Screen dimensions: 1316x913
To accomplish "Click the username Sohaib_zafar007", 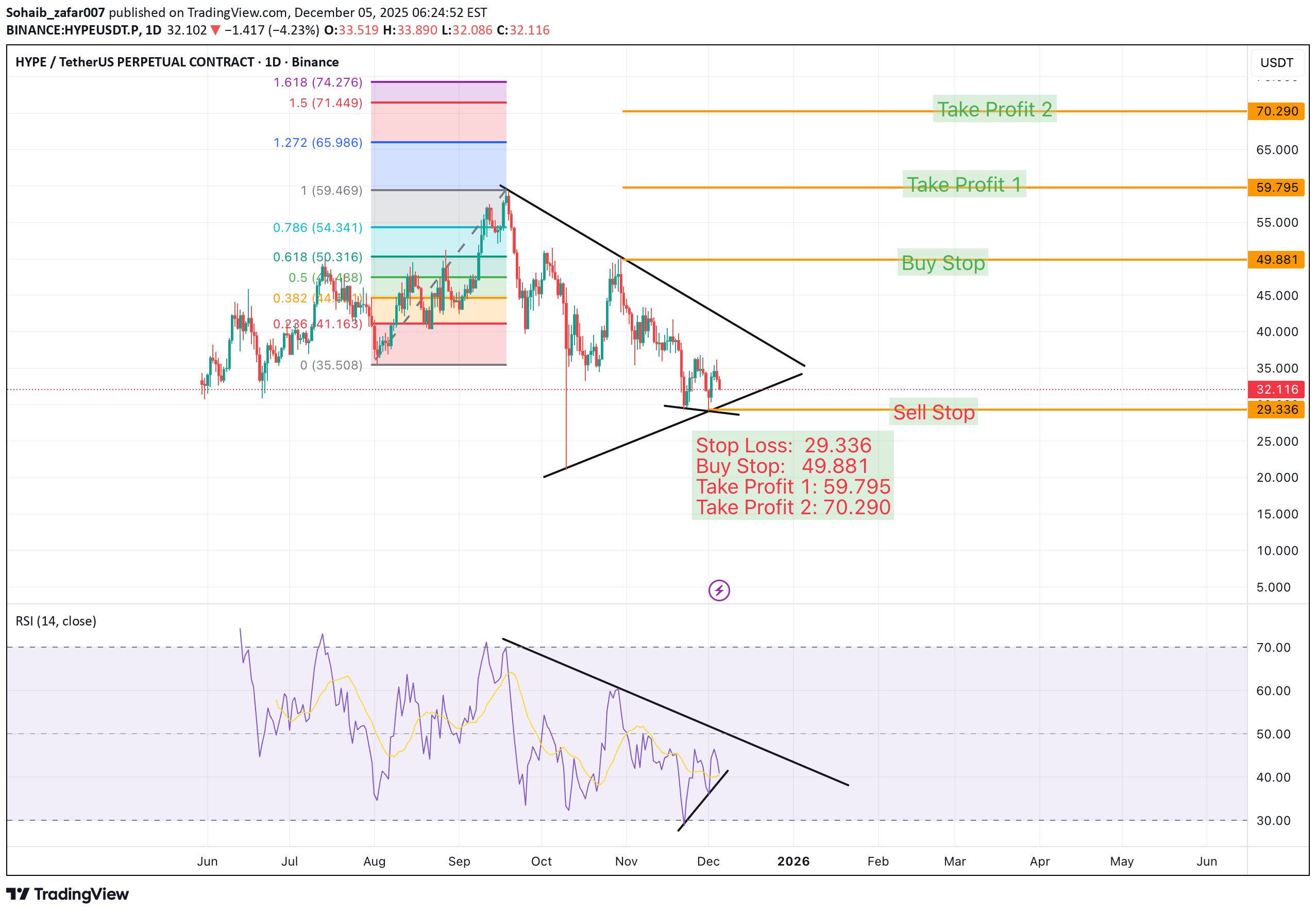I will point(55,11).
